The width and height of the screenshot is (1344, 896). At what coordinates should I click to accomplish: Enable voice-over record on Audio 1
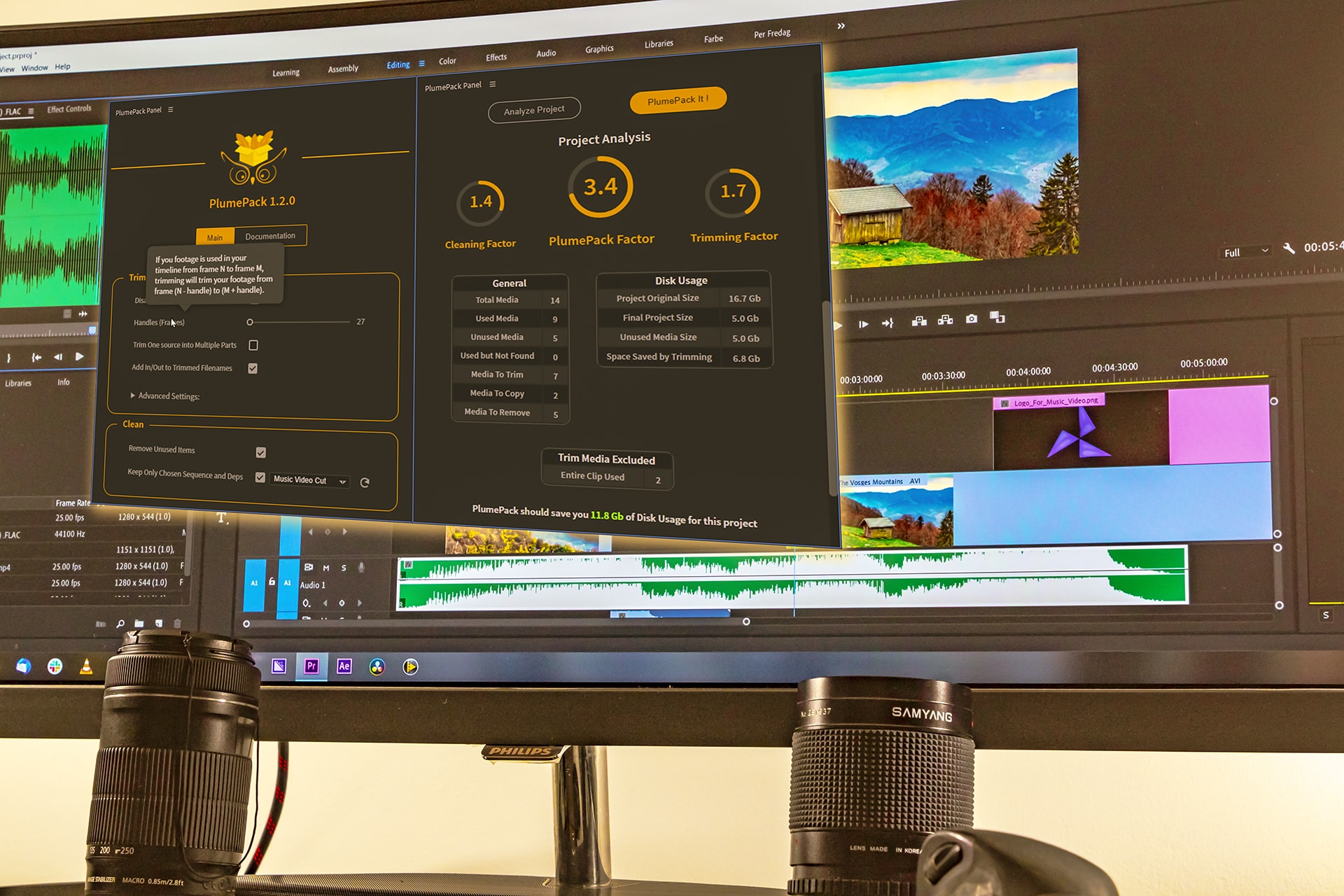pos(361,567)
